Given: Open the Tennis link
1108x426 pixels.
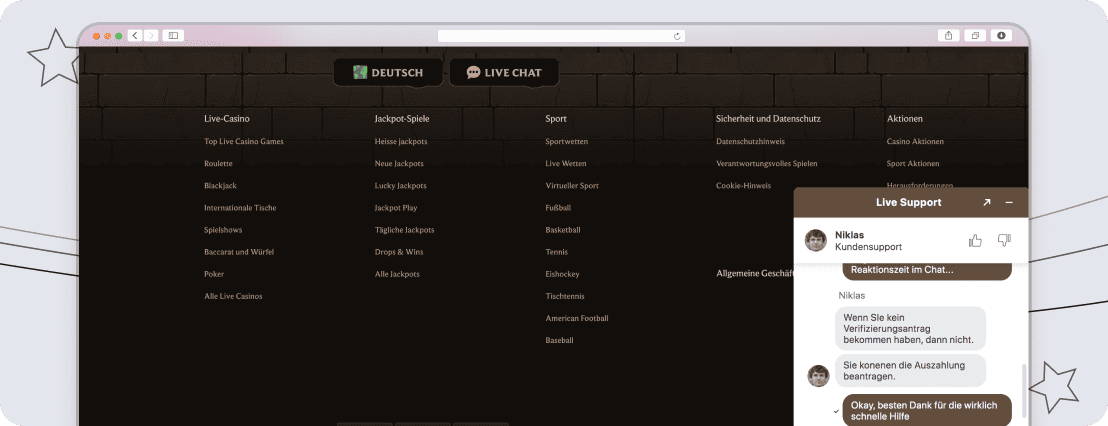Looking at the screenshot, I should pos(557,252).
